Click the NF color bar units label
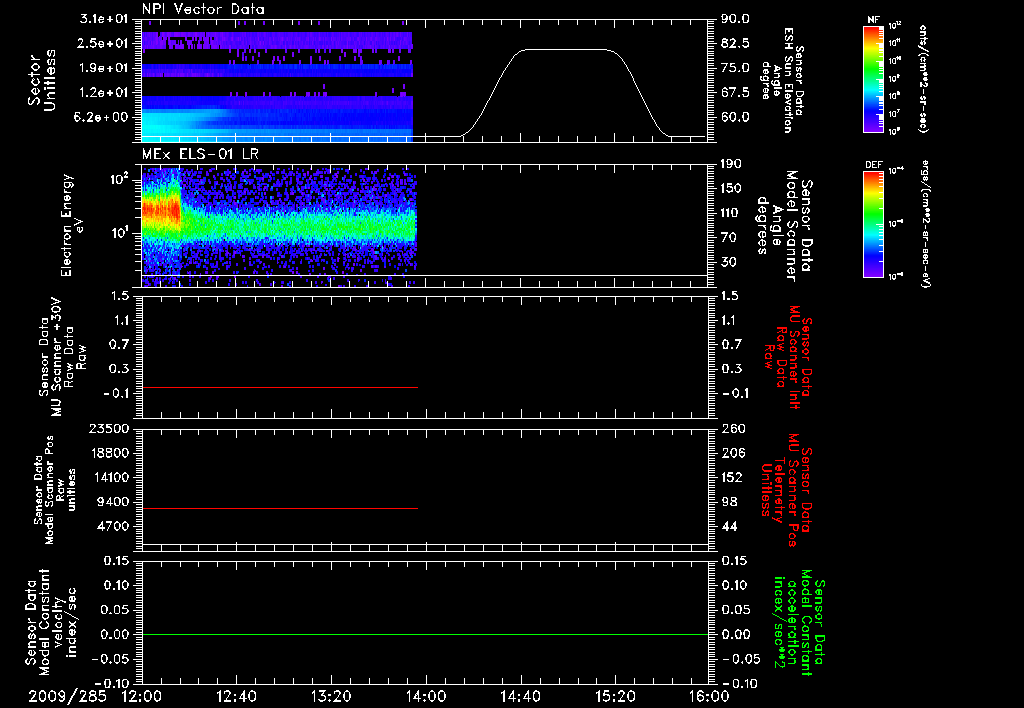 pos(923,79)
